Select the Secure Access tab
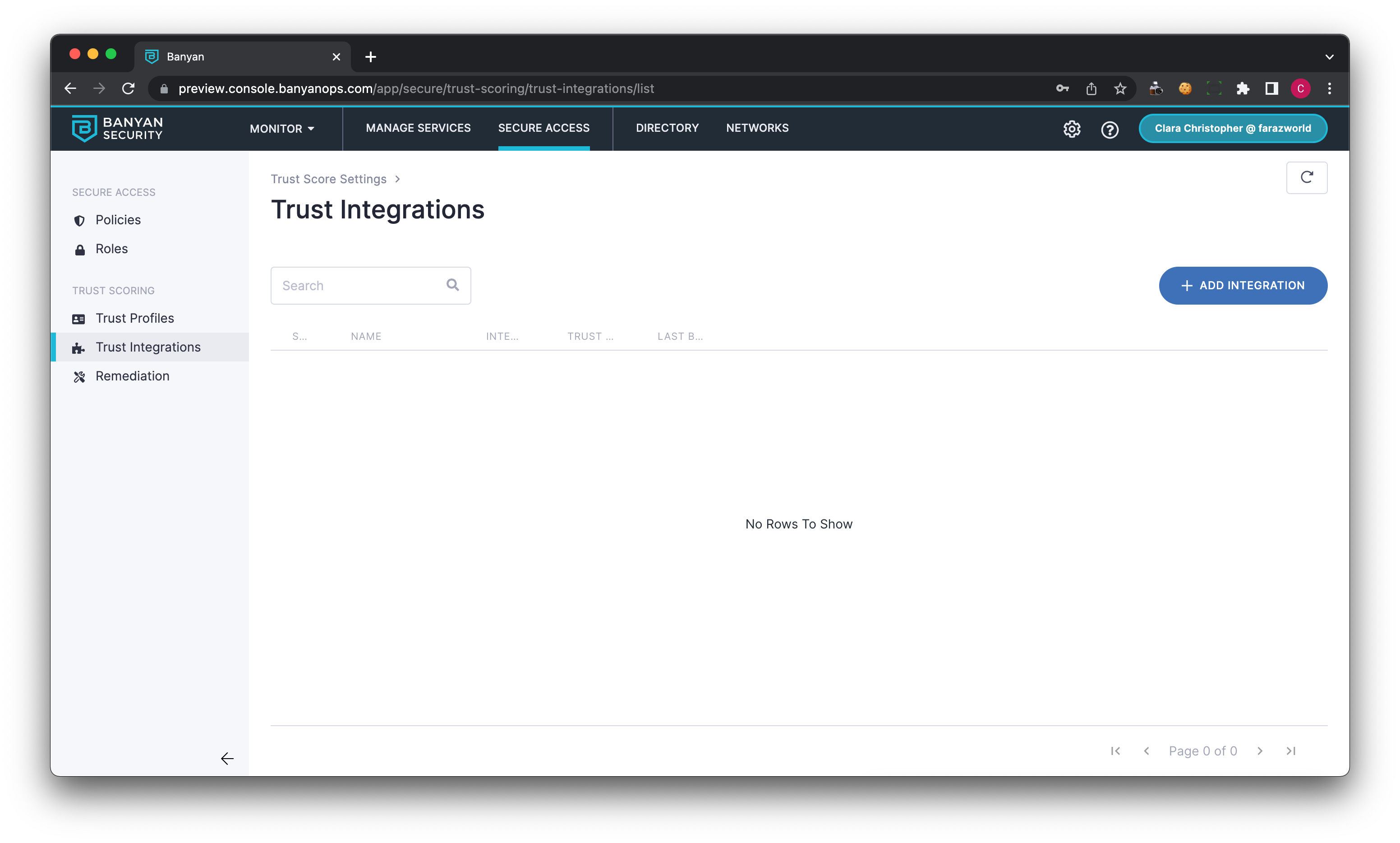Viewport: 1400px width, 843px height. click(543, 128)
